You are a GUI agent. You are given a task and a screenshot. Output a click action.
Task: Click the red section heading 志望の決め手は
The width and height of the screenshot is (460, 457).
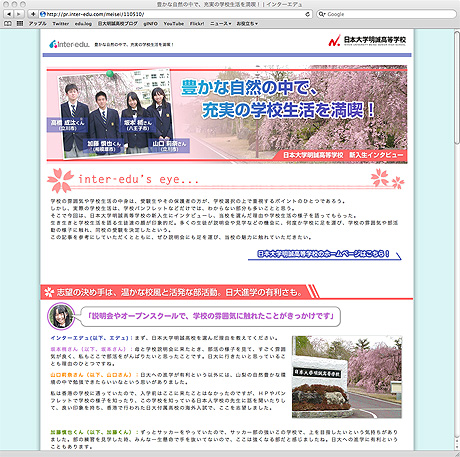tap(180, 292)
